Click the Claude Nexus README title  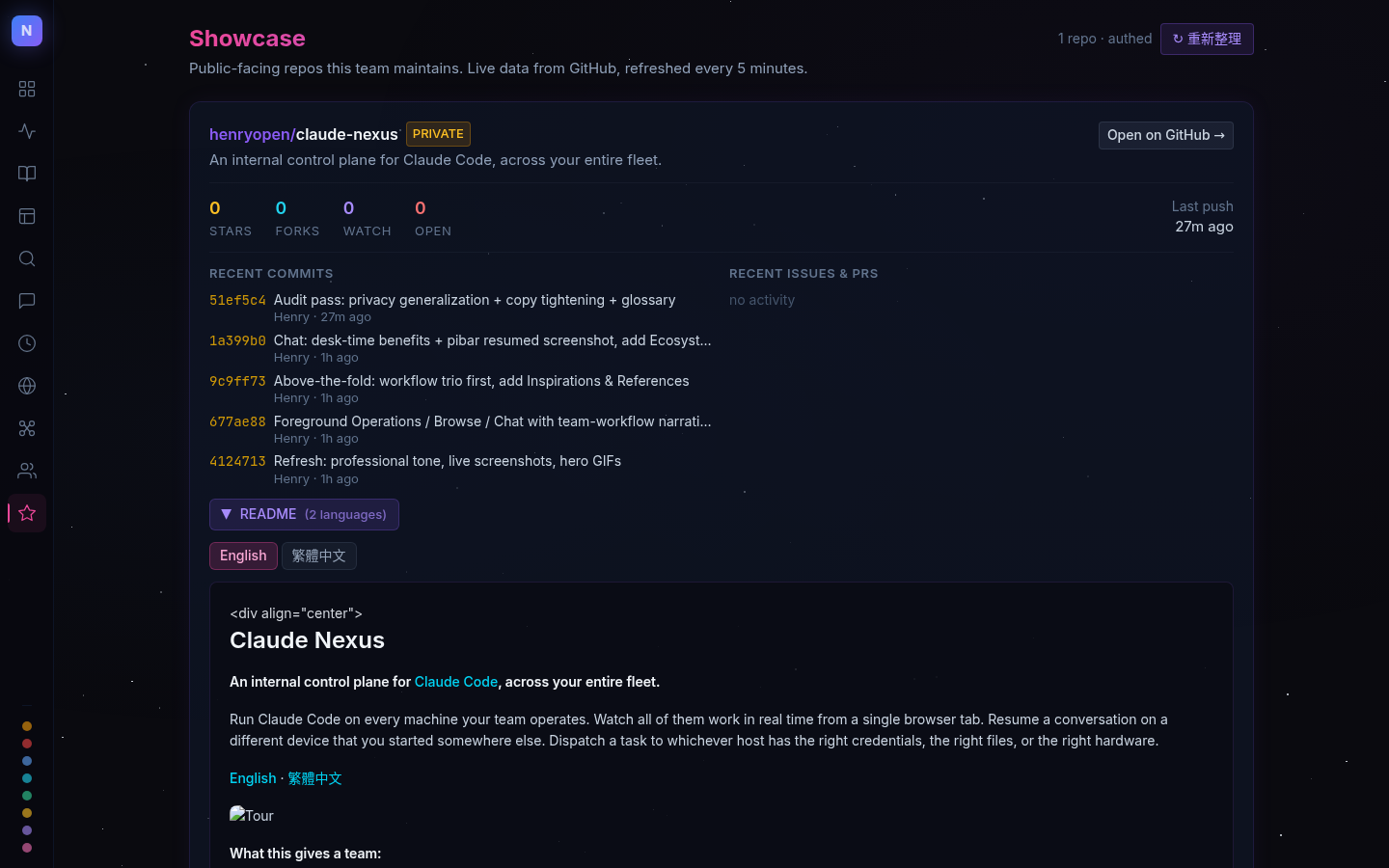pyautogui.click(x=307, y=640)
